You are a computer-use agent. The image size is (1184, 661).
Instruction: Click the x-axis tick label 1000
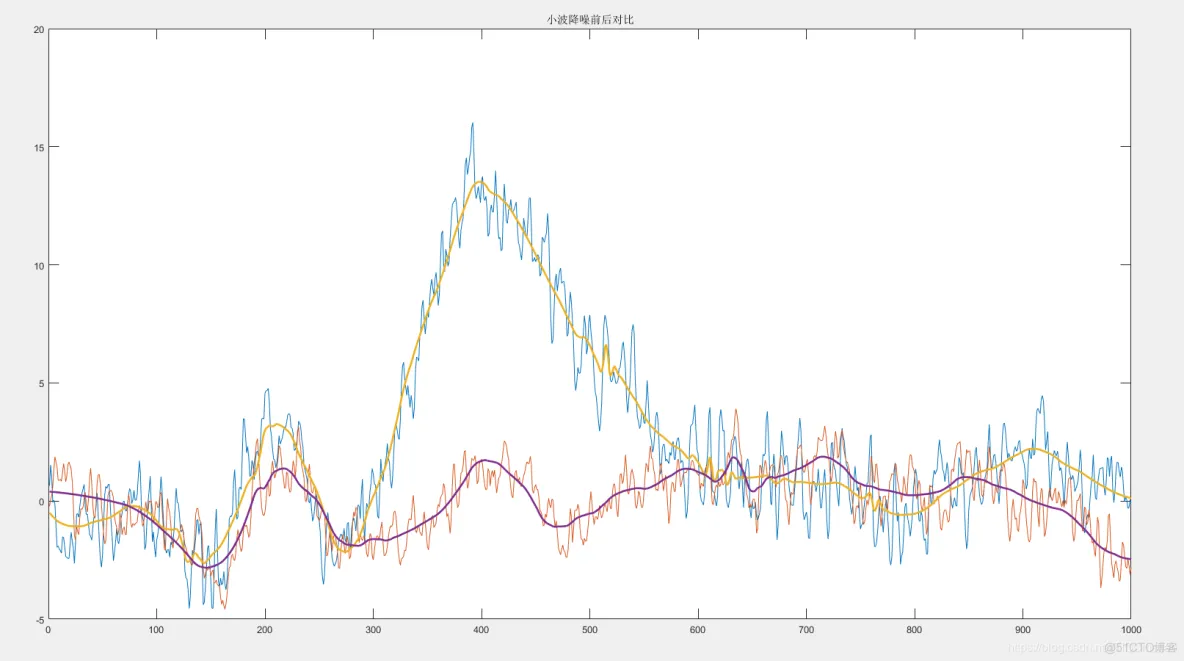[1132, 631]
